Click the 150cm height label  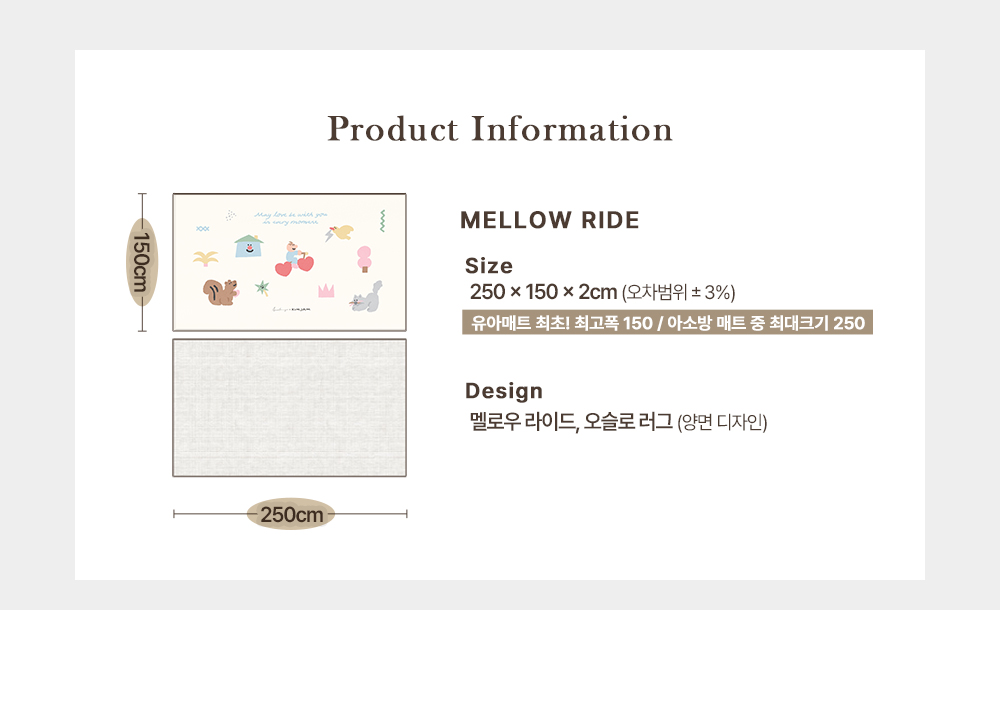tap(142, 262)
